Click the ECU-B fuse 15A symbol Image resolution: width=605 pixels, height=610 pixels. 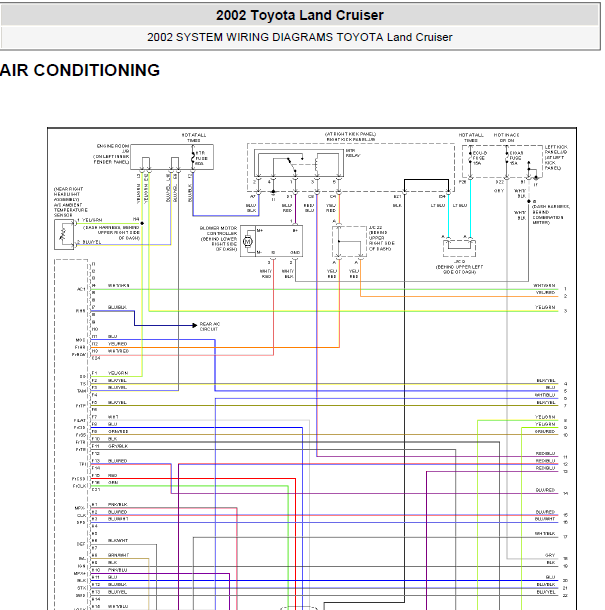click(470, 158)
